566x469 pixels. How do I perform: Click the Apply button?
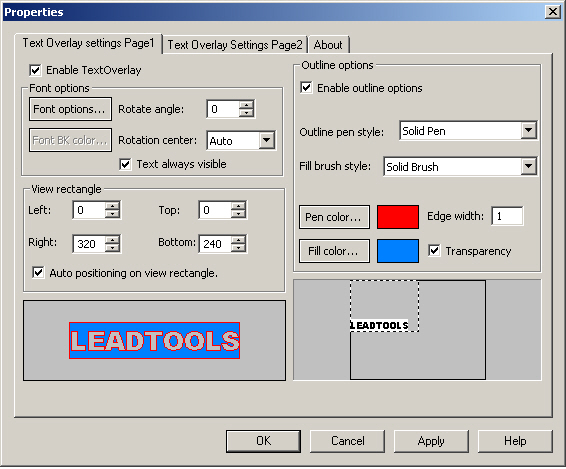coord(431,441)
